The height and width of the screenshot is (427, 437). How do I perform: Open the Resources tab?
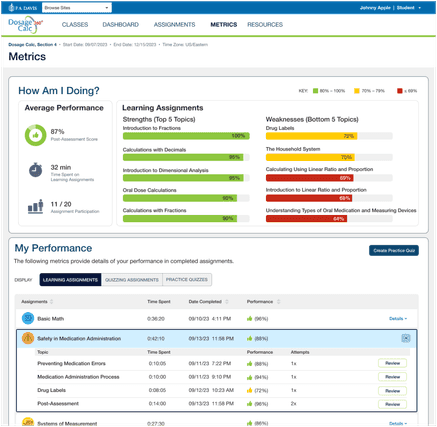click(265, 25)
